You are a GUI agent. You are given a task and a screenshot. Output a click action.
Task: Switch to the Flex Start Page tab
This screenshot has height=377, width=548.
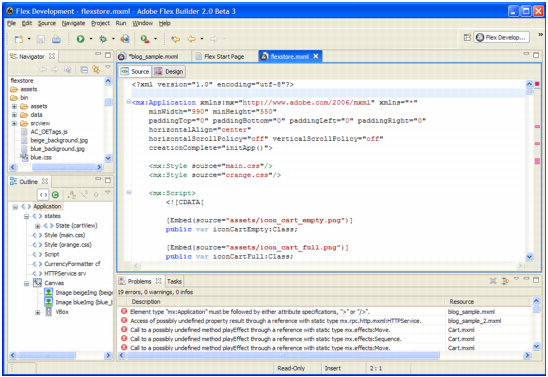pos(224,56)
